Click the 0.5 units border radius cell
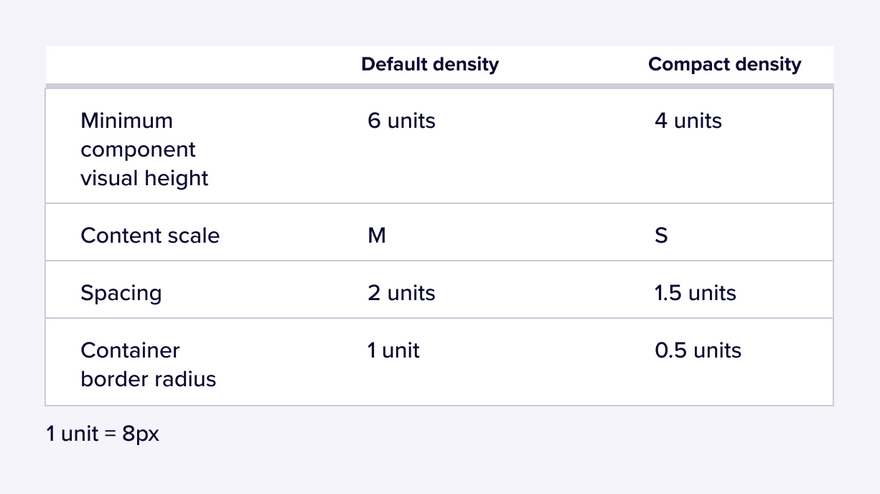Image resolution: width=880 pixels, height=494 pixels. (698, 350)
